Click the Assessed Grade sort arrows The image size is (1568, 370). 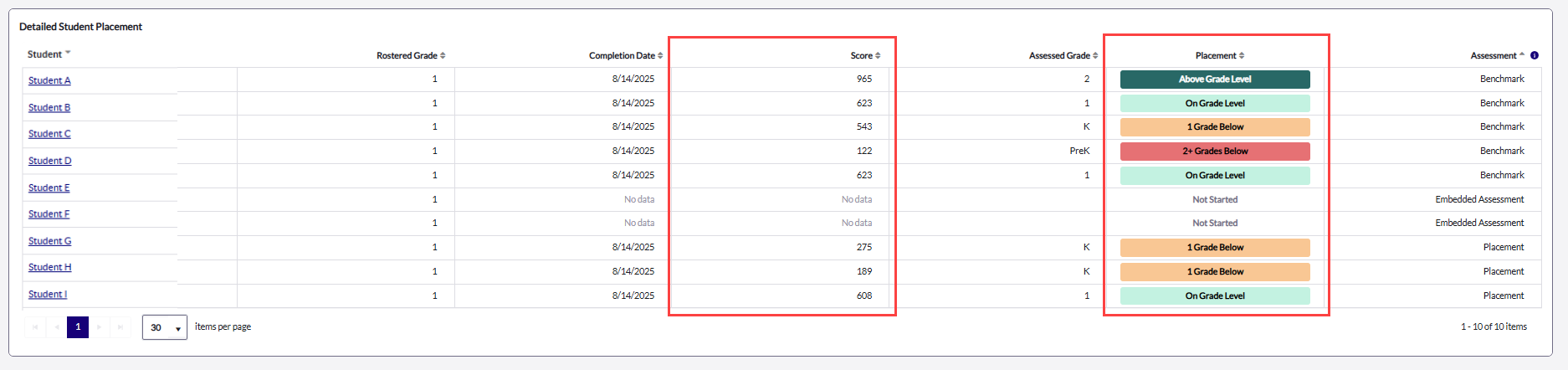[1095, 56]
